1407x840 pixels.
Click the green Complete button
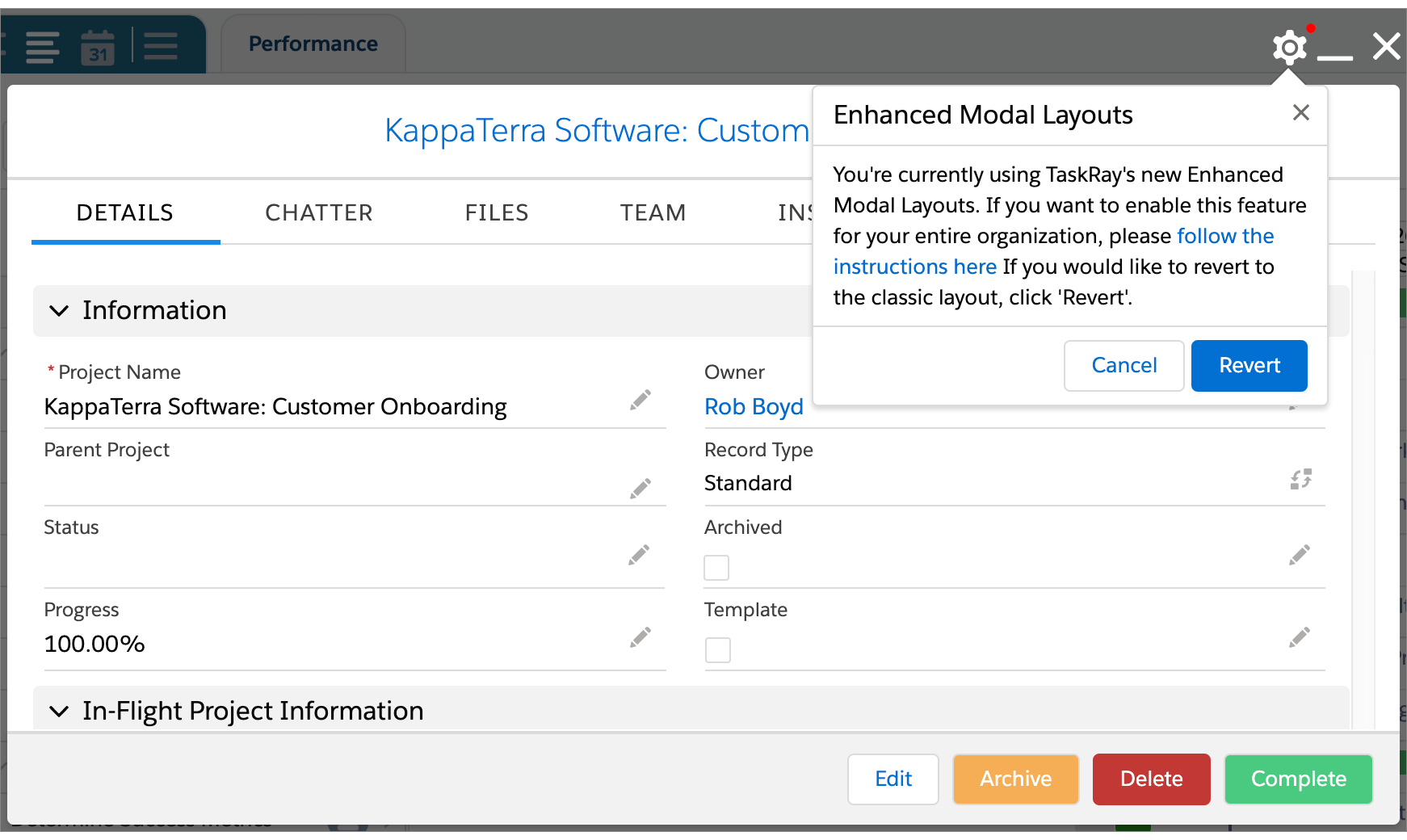tap(1299, 779)
